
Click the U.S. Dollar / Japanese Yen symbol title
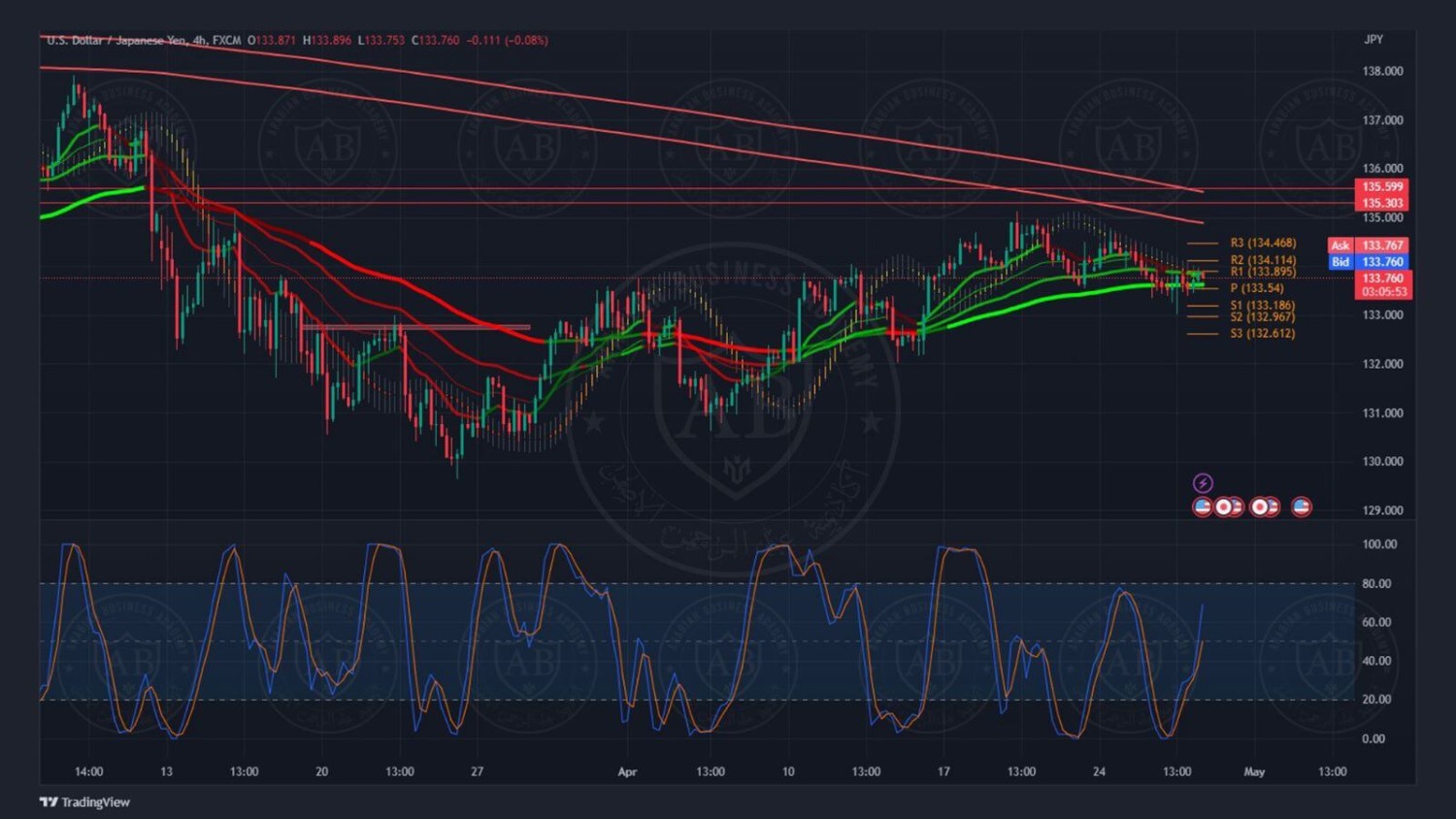(116, 40)
